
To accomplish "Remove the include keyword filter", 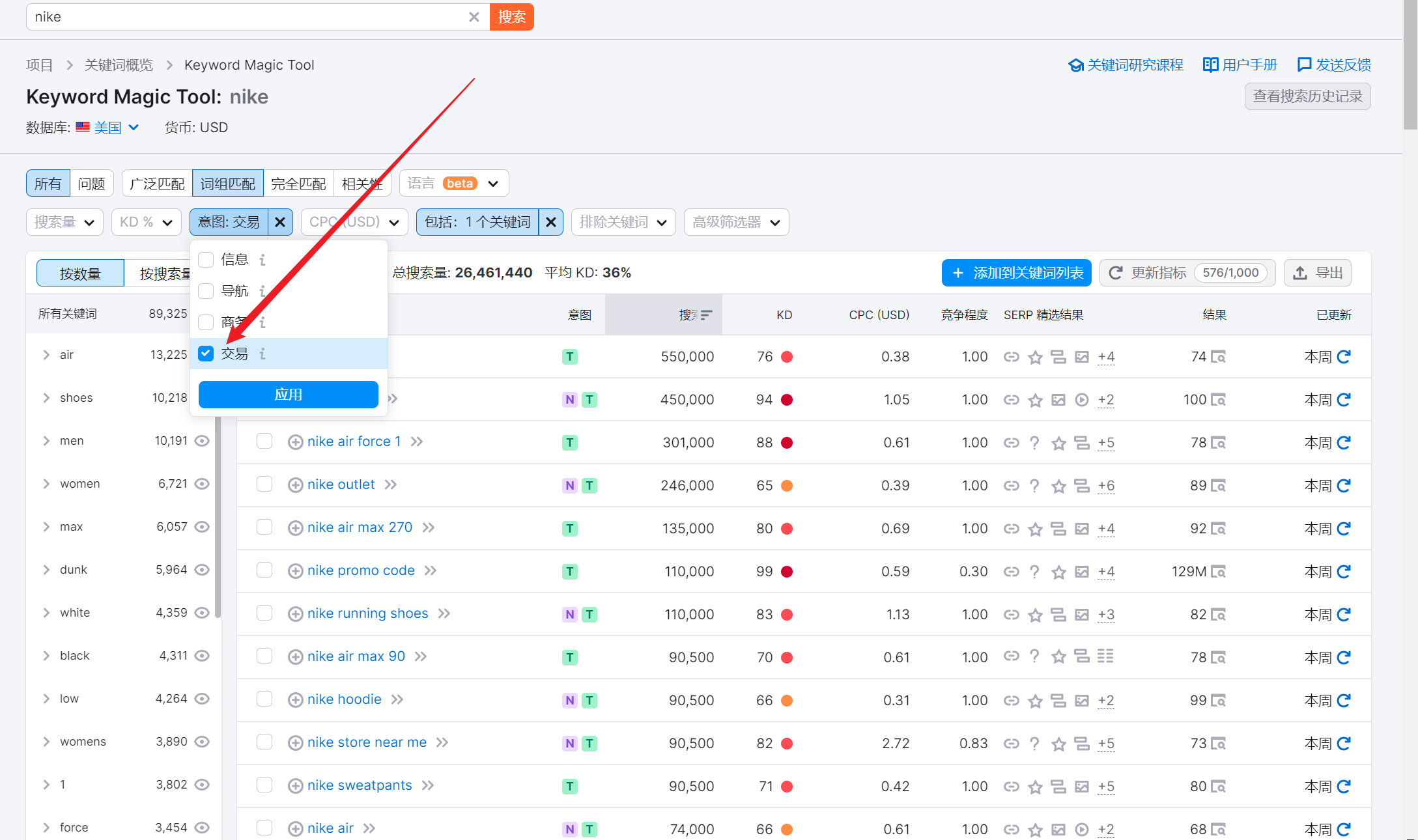I will click(x=551, y=222).
